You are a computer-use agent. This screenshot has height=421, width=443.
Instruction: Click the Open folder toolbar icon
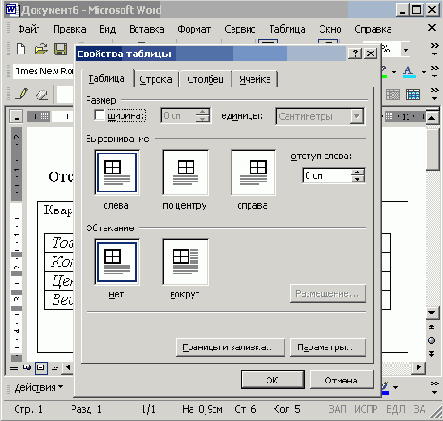[41, 49]
